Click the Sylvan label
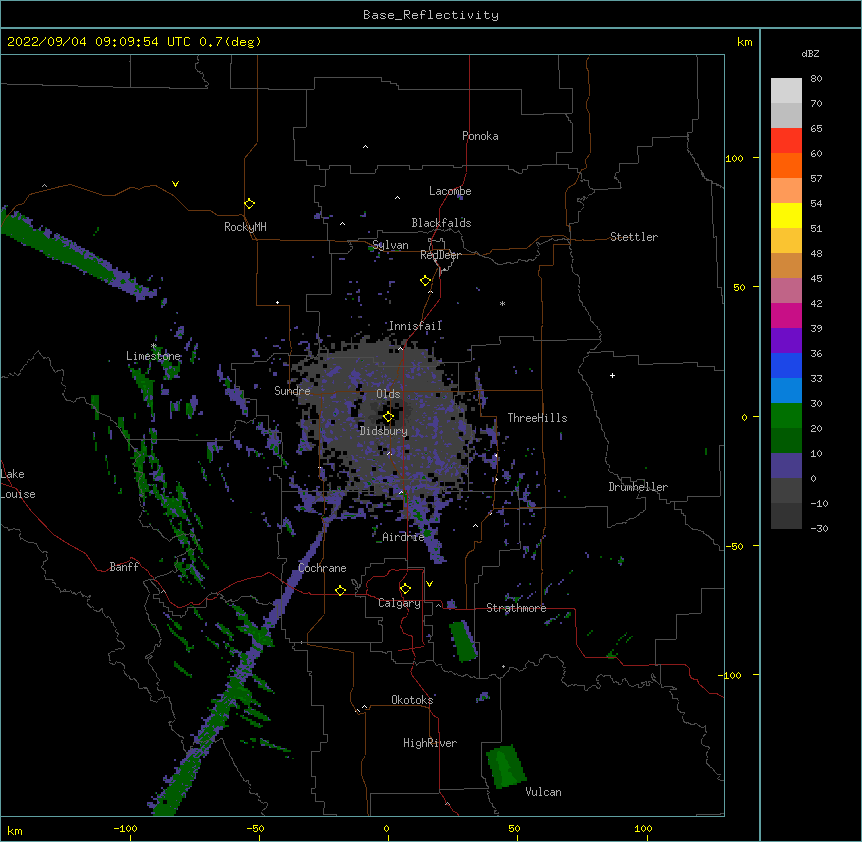Viewport: 862px width, 842px height. (x=390, y=245)
